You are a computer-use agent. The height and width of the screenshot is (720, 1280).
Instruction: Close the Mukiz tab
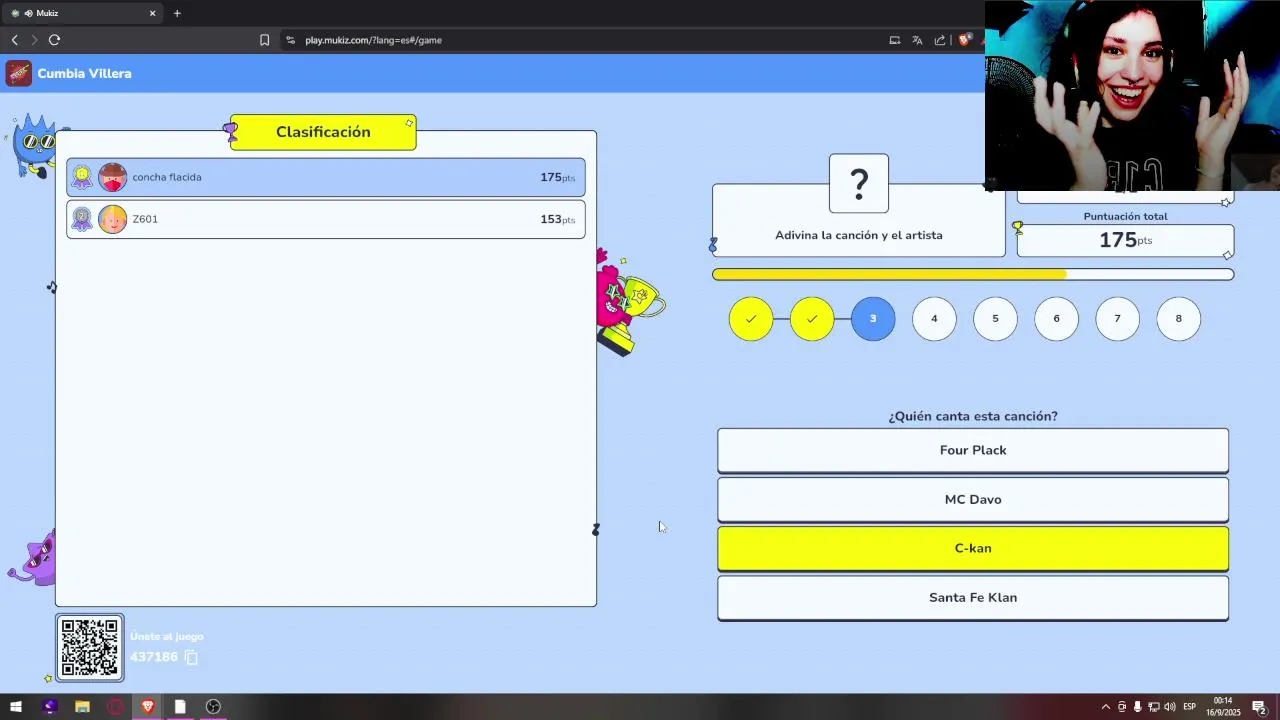pos(153,13)
